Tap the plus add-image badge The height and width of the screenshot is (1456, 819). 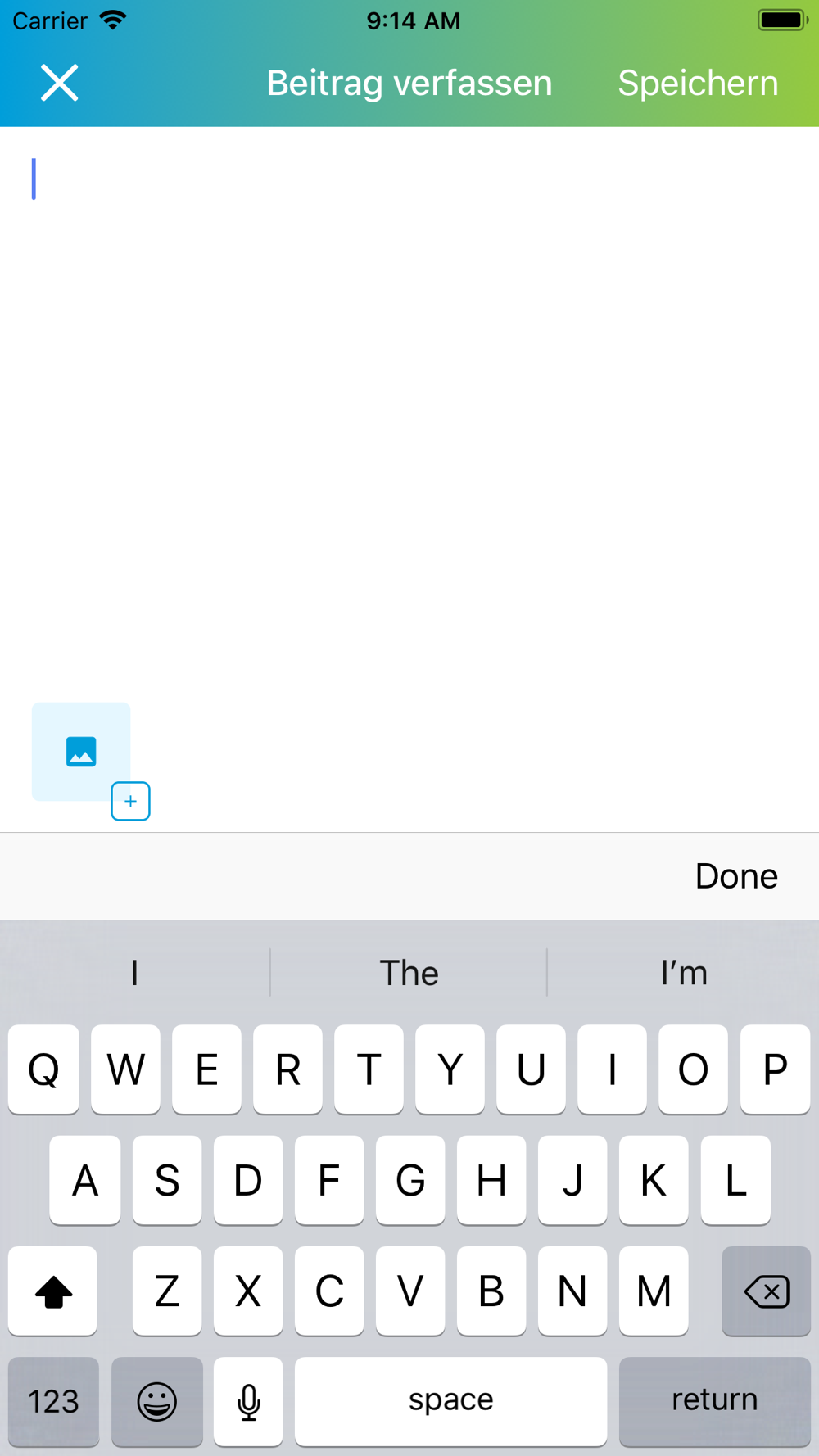click(x=130, y=801)
